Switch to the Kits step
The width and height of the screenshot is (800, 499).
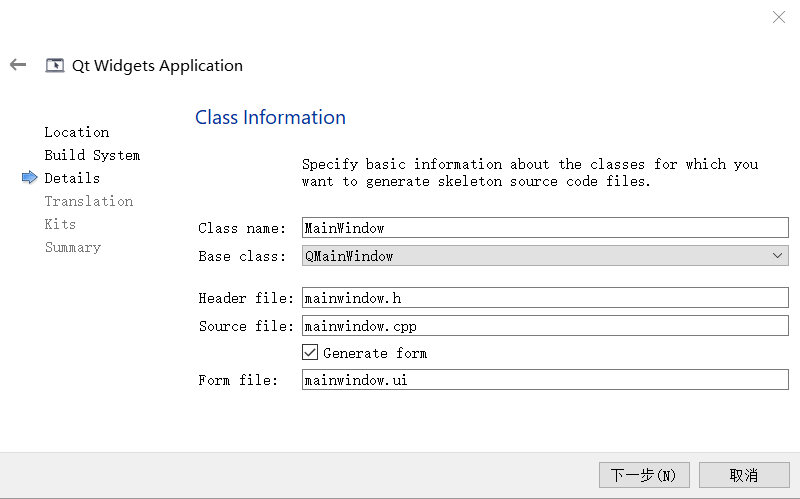point(60,224)
